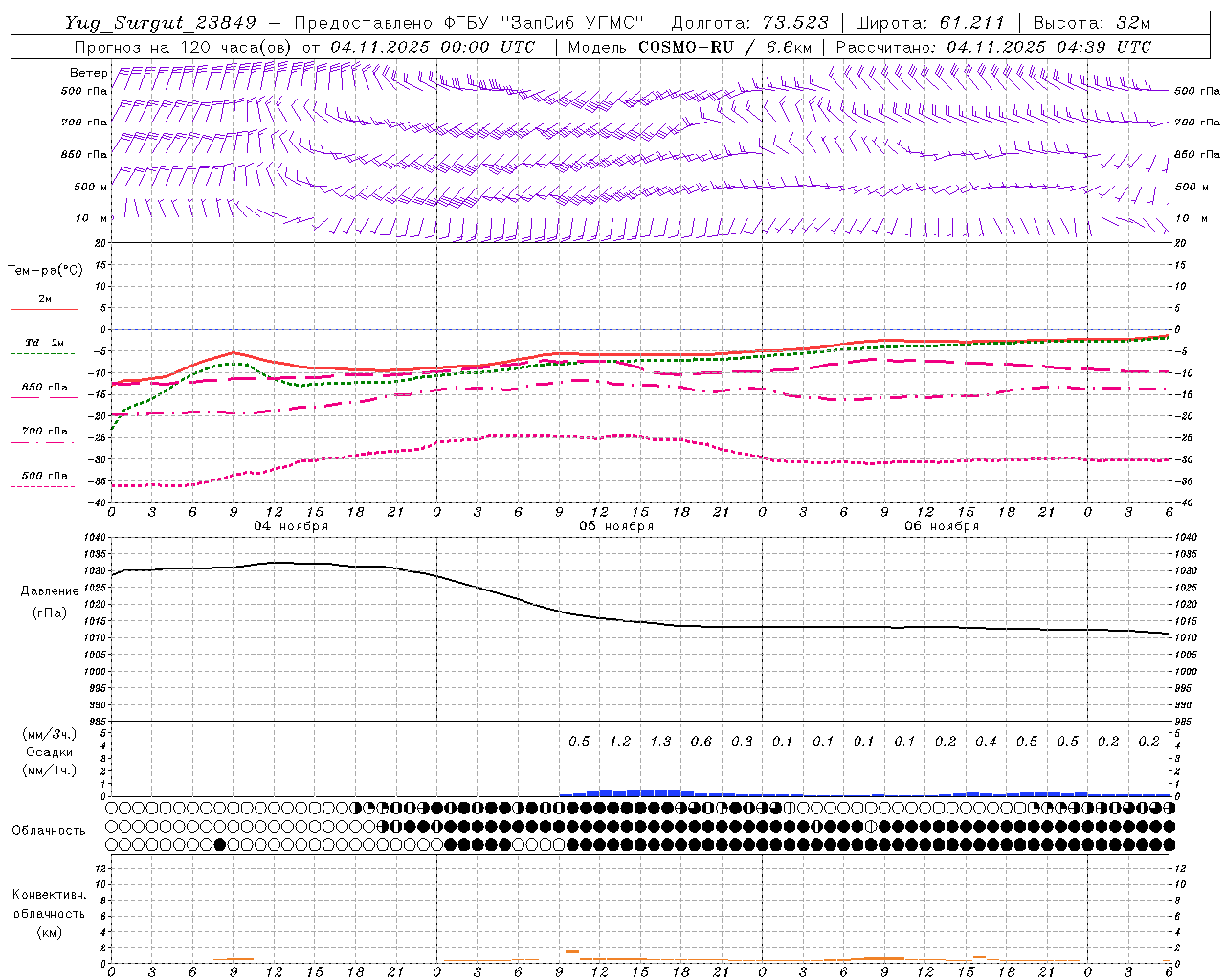Click the Прогноз на 120 часа(ов) text
This screenshot has height=980, width=1225.
182,47
